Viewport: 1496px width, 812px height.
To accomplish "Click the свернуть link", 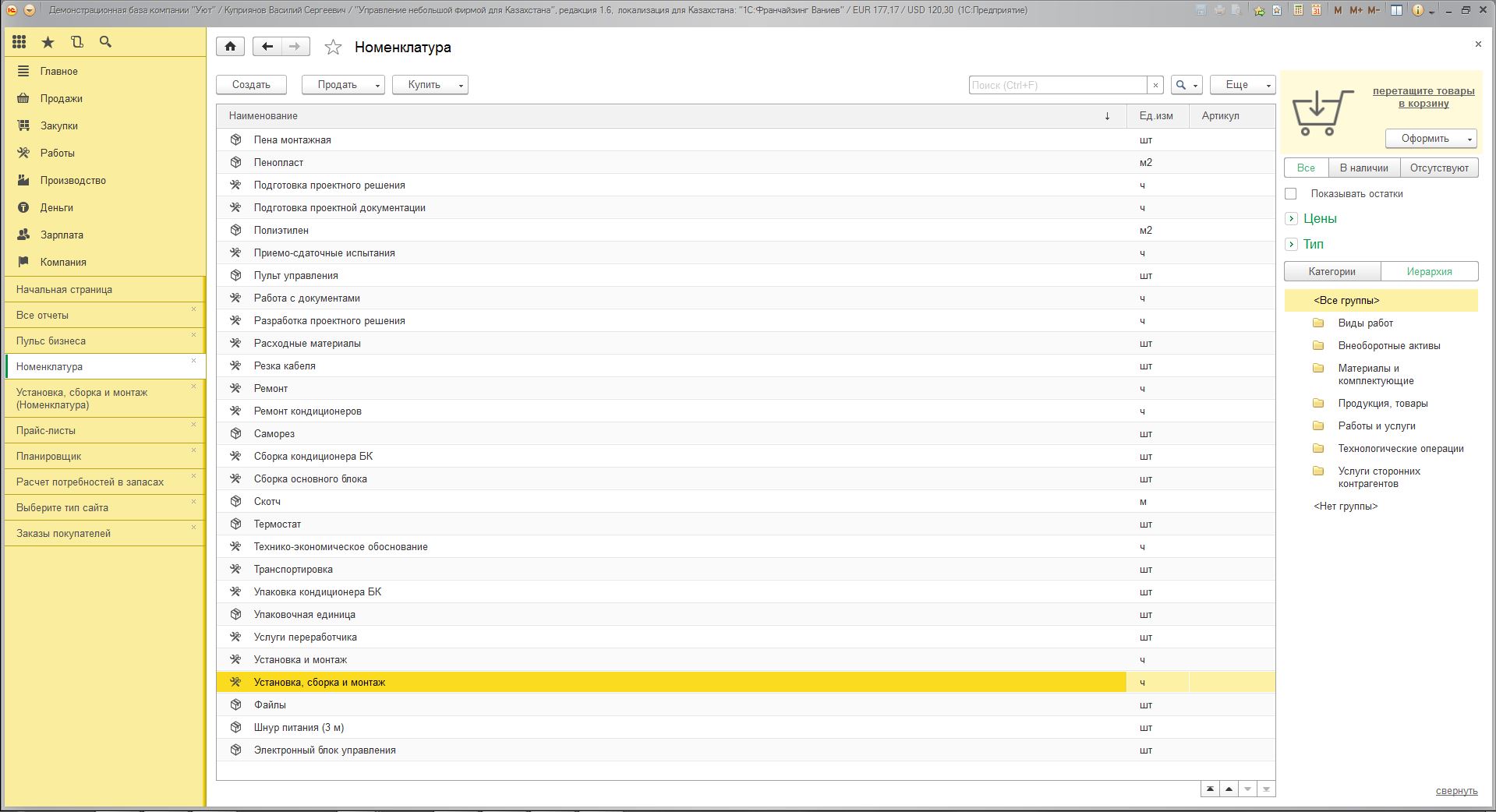I will (1456, 790).
